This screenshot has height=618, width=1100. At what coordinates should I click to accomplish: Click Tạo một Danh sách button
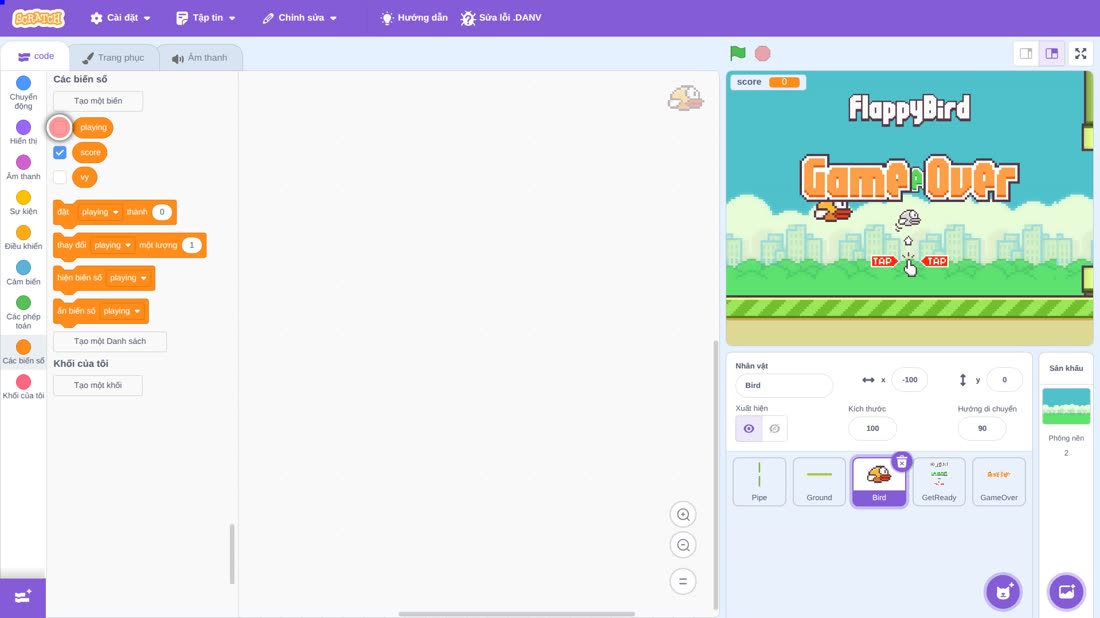coord(110,341)
